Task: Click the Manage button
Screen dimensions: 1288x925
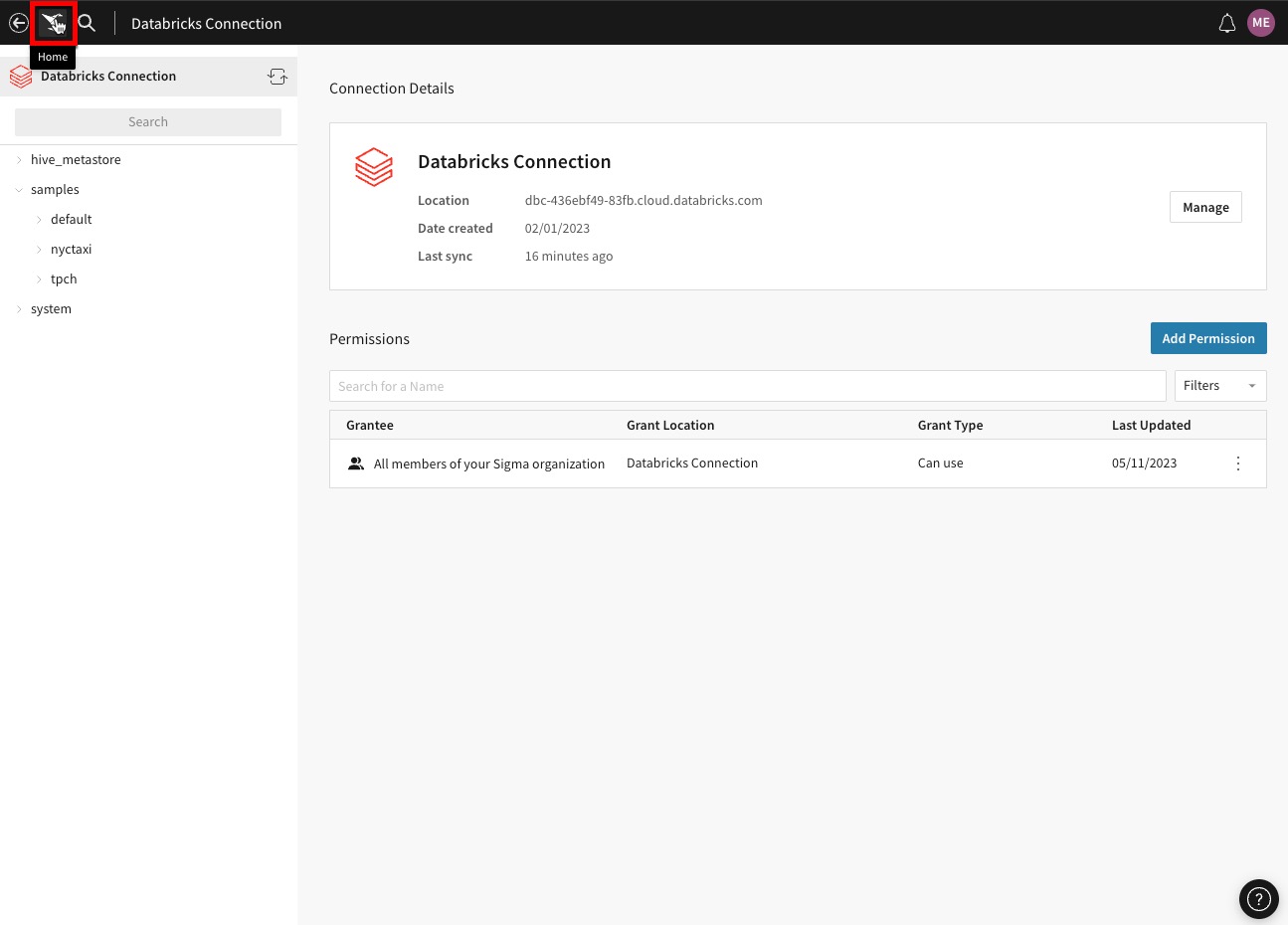Action: [1205, 207]
